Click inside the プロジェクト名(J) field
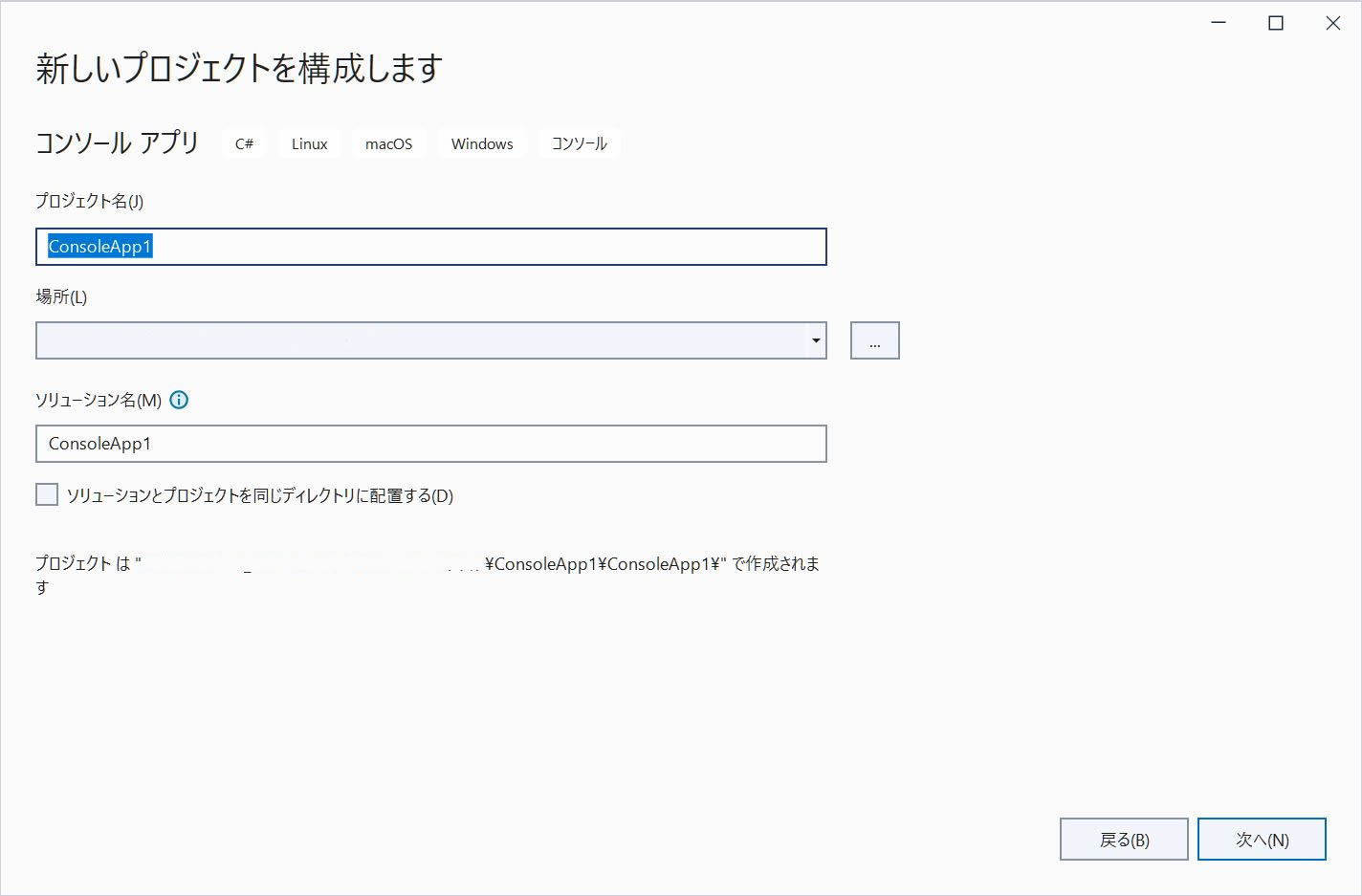Screen dimensions: 1362x896 coord(430,247)
